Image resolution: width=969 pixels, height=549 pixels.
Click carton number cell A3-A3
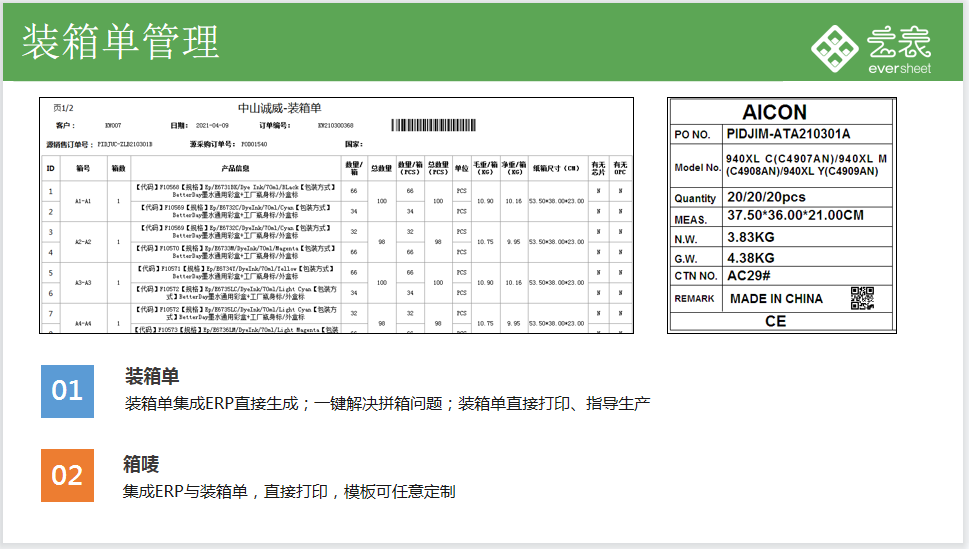[83, 283]
